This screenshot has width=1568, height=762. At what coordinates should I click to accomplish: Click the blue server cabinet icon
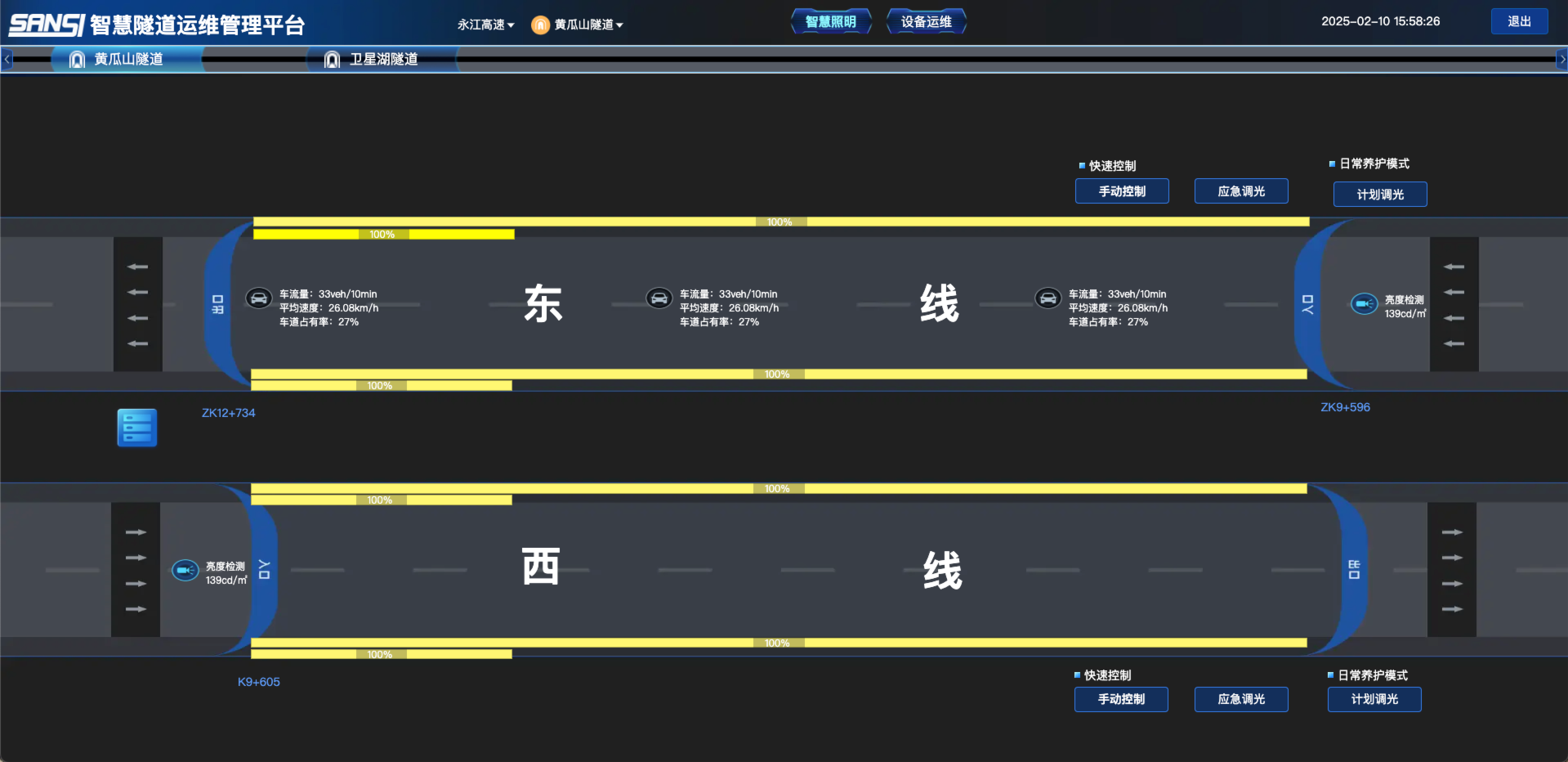click(x=137, y=428)
